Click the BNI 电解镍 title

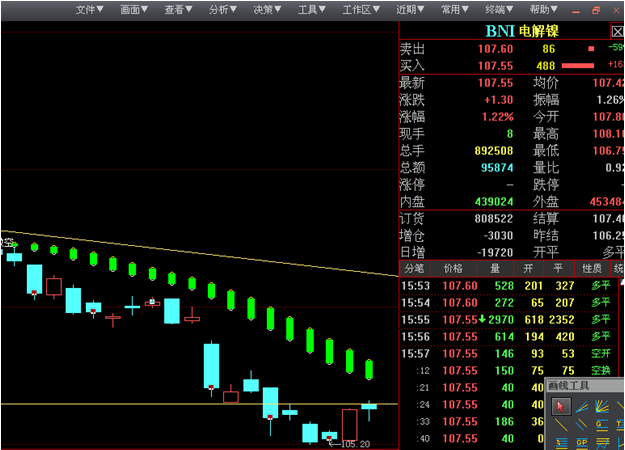[x=522, y=31]
